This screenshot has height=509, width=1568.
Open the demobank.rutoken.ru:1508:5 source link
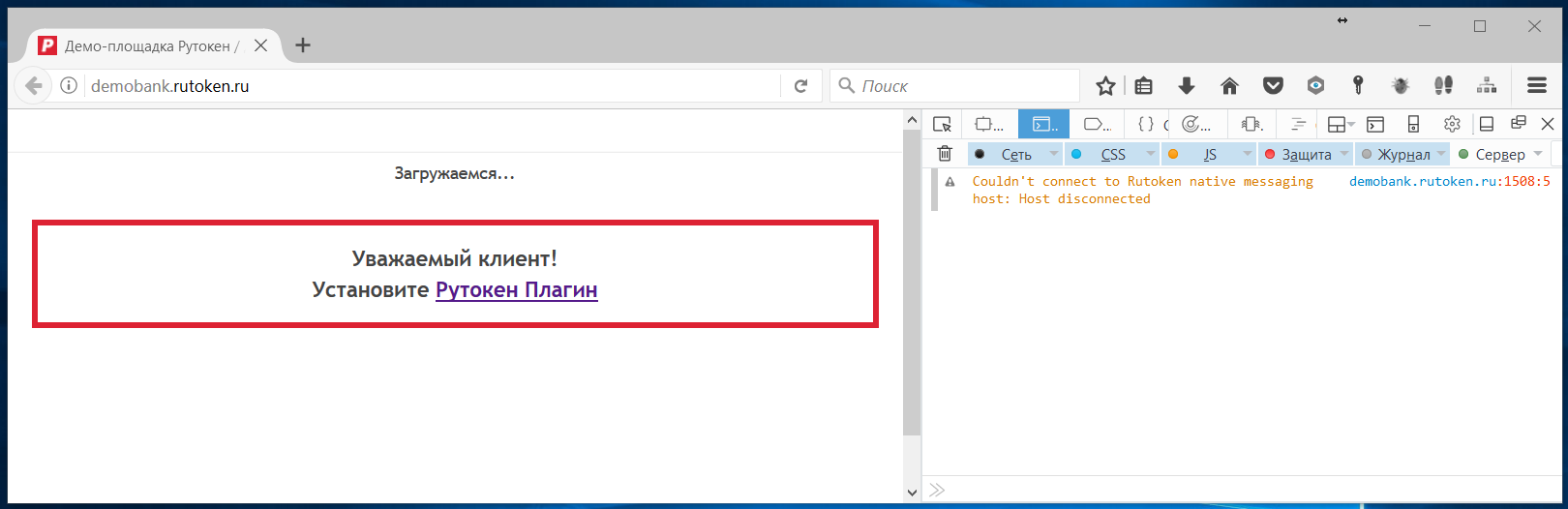[x=1449, y=181]
